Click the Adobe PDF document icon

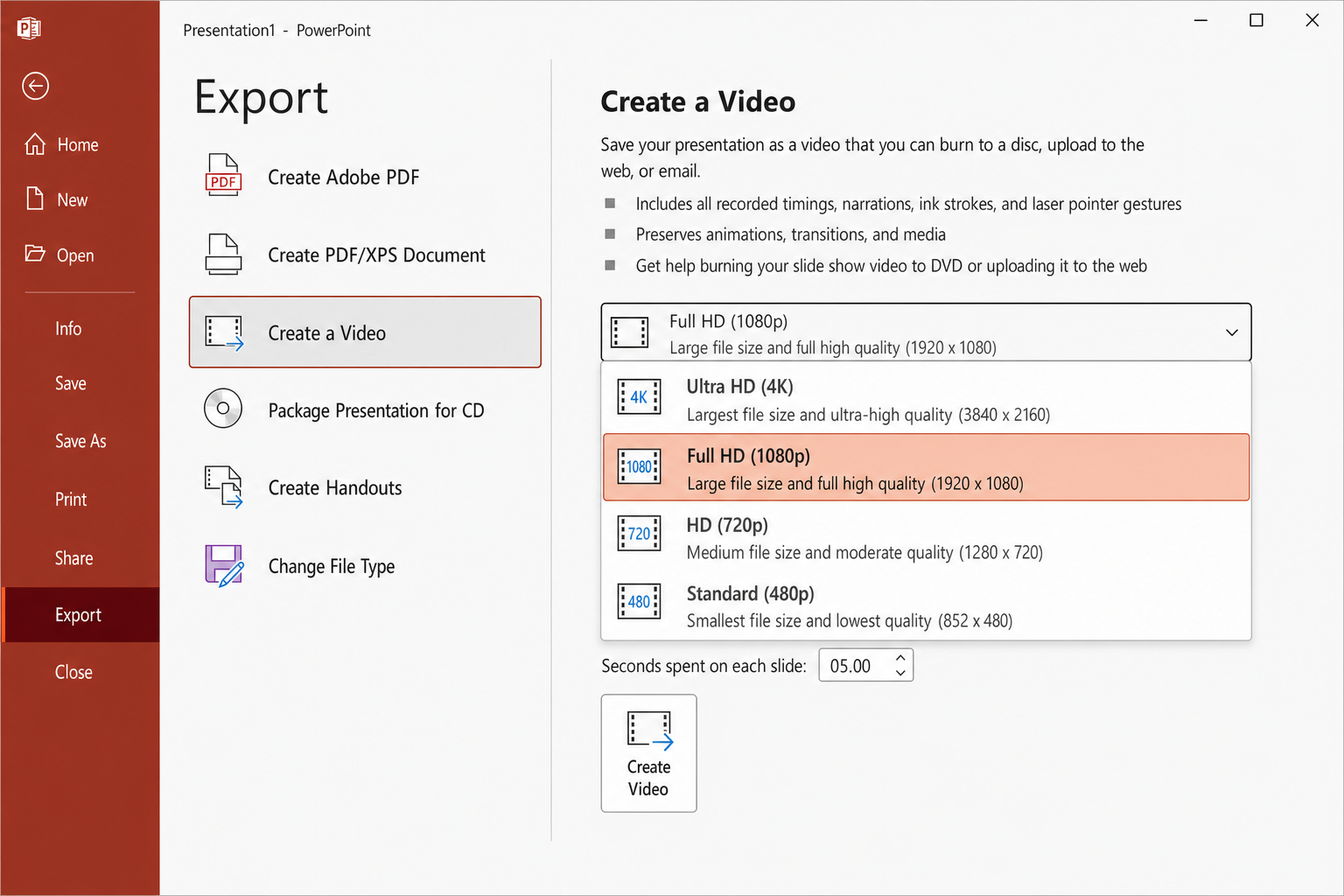click(223, 175)
